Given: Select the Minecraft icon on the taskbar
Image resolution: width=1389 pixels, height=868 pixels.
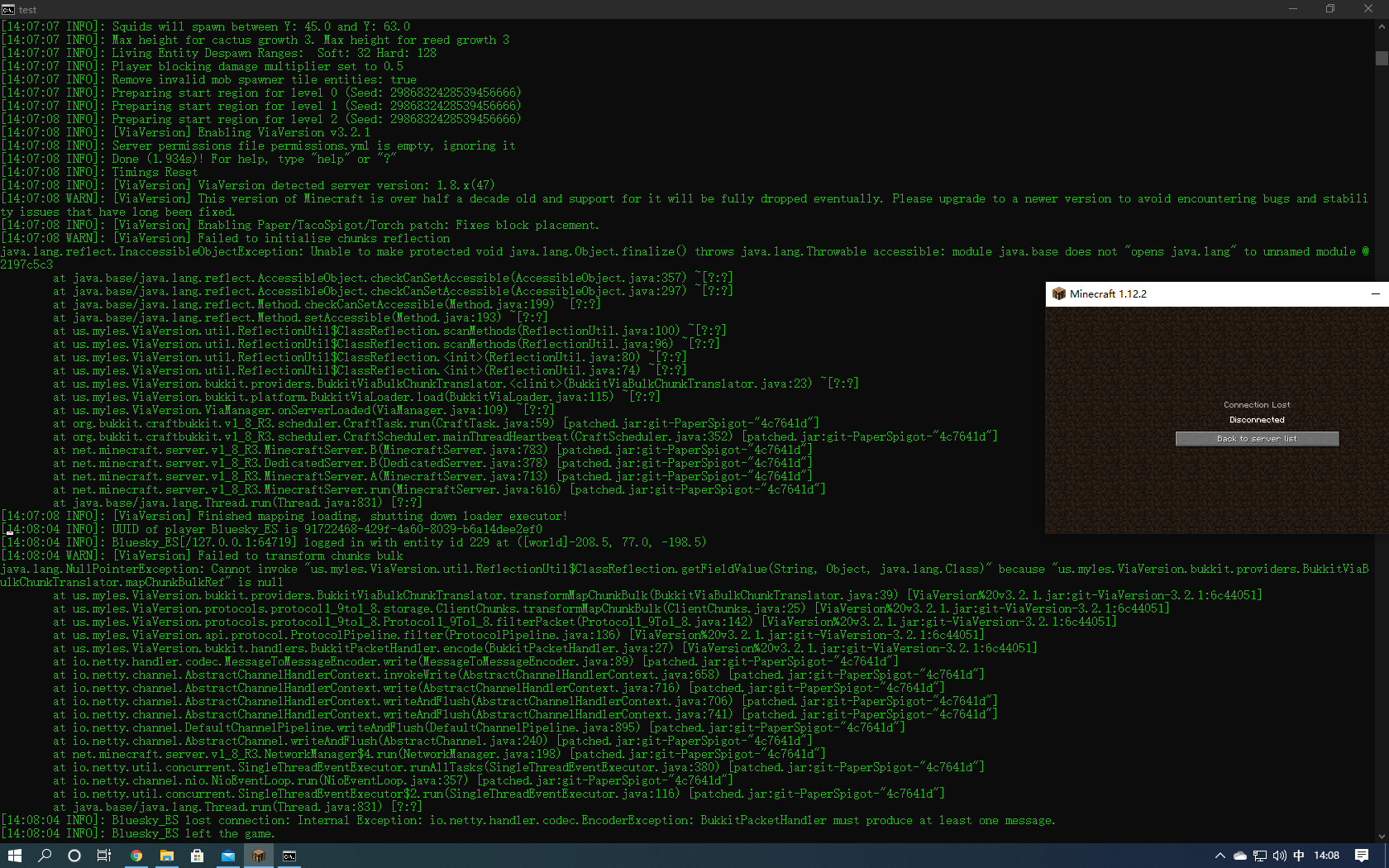Looking at the screenshot, I should [x=259, y=855].
